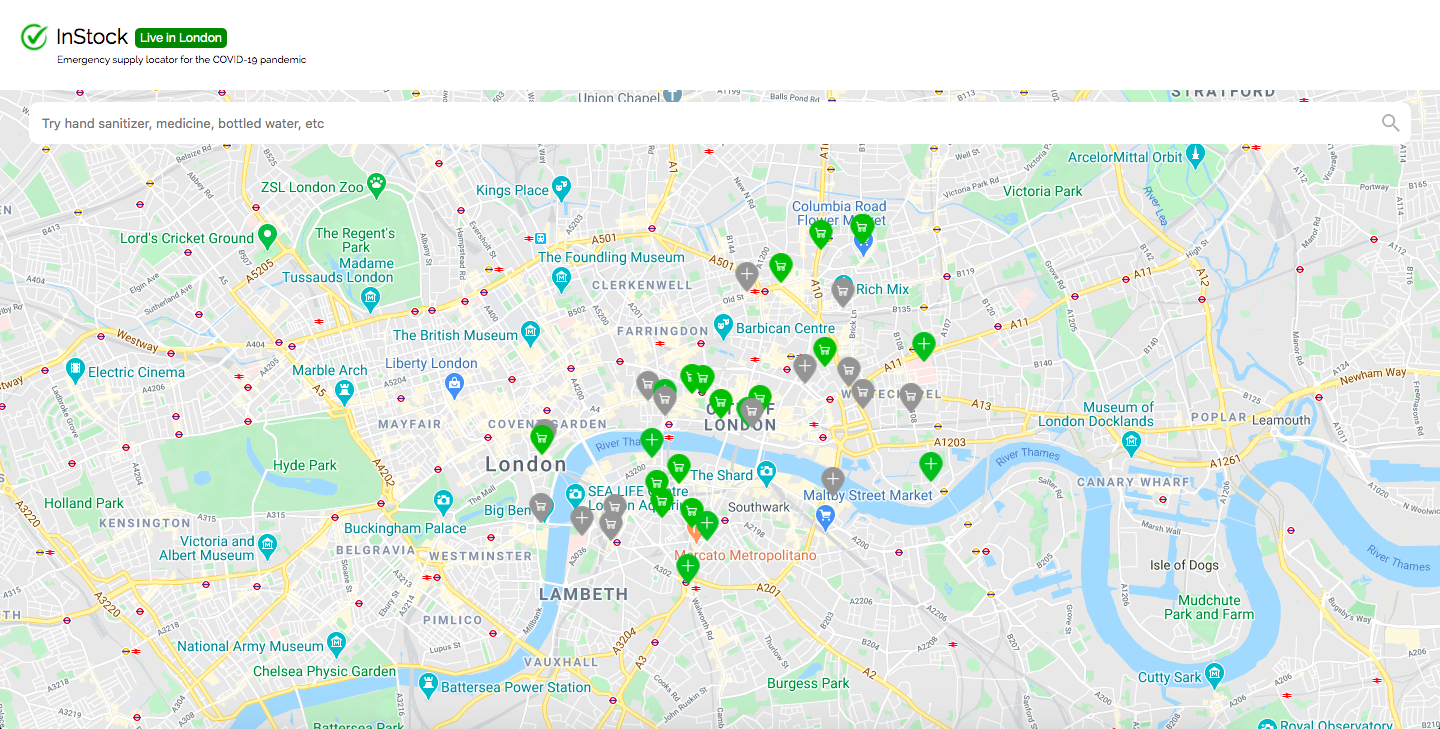
Task: Click the Hyde Park label
Action: (305, 465)
